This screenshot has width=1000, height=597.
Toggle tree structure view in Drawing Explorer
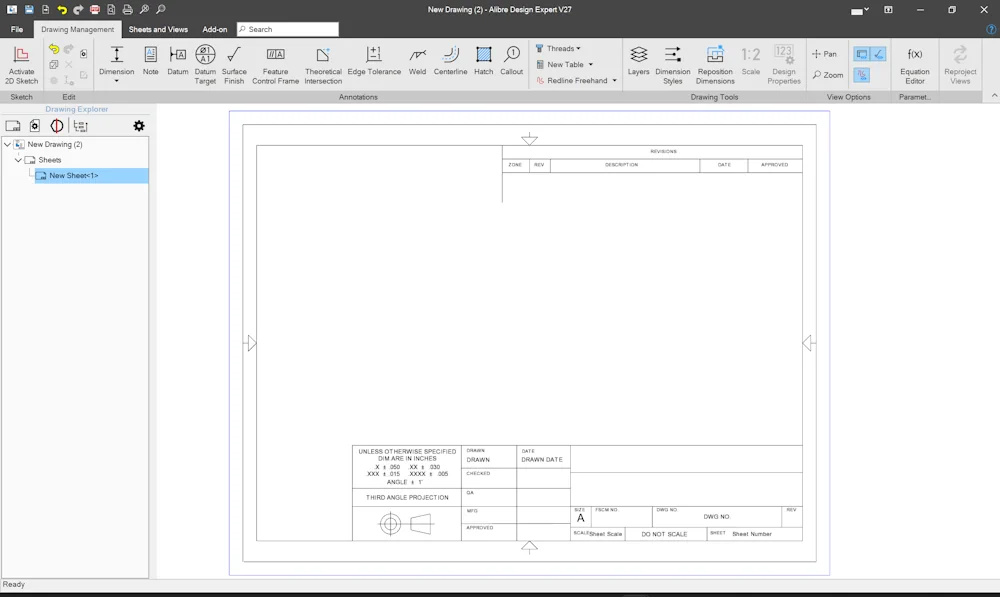tap(80, 126)
